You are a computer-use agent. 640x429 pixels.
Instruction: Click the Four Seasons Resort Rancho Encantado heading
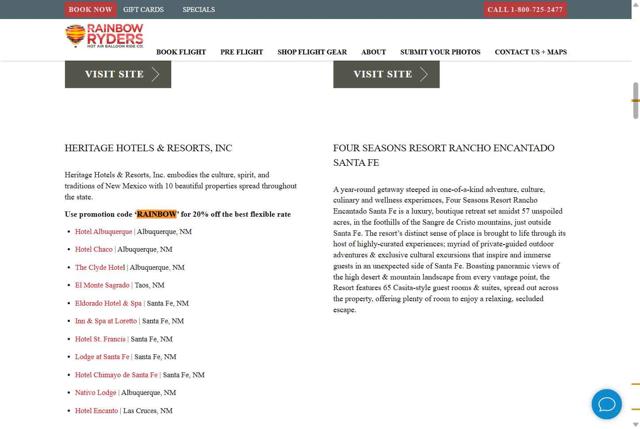coord(444,155)
